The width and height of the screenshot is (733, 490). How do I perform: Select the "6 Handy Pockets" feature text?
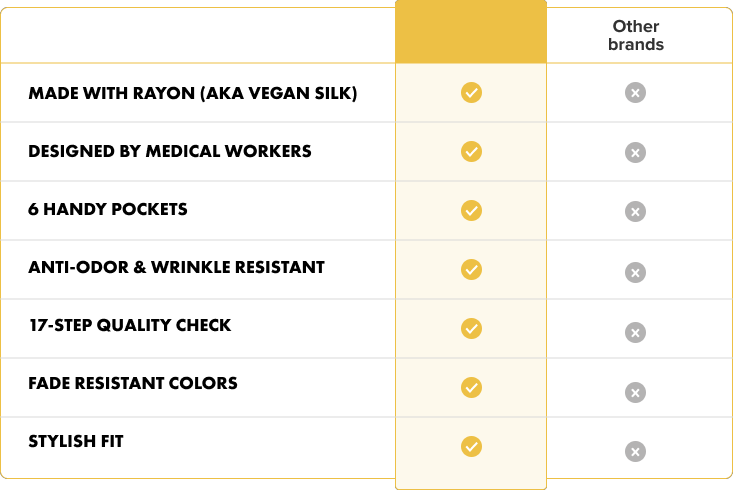[x=108, y=210]
